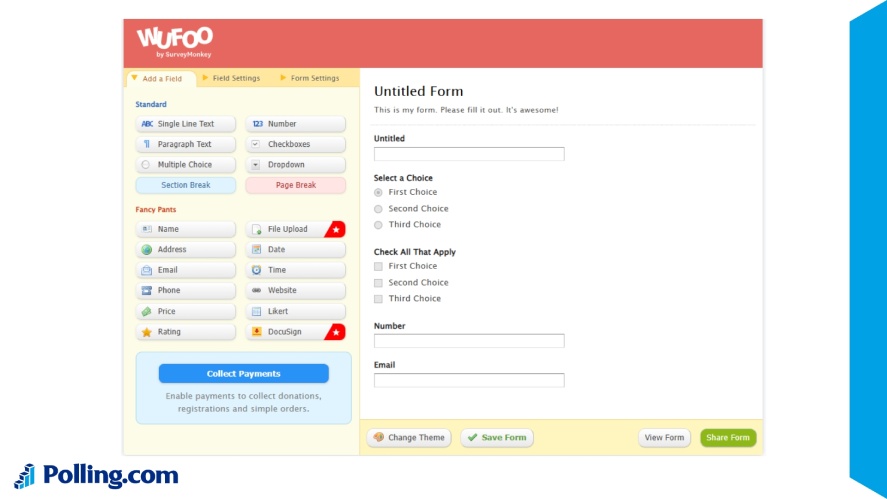Viewport: 887px width, 499px height.
Task: Click the Untitled text input field
Action: [469, 154]
